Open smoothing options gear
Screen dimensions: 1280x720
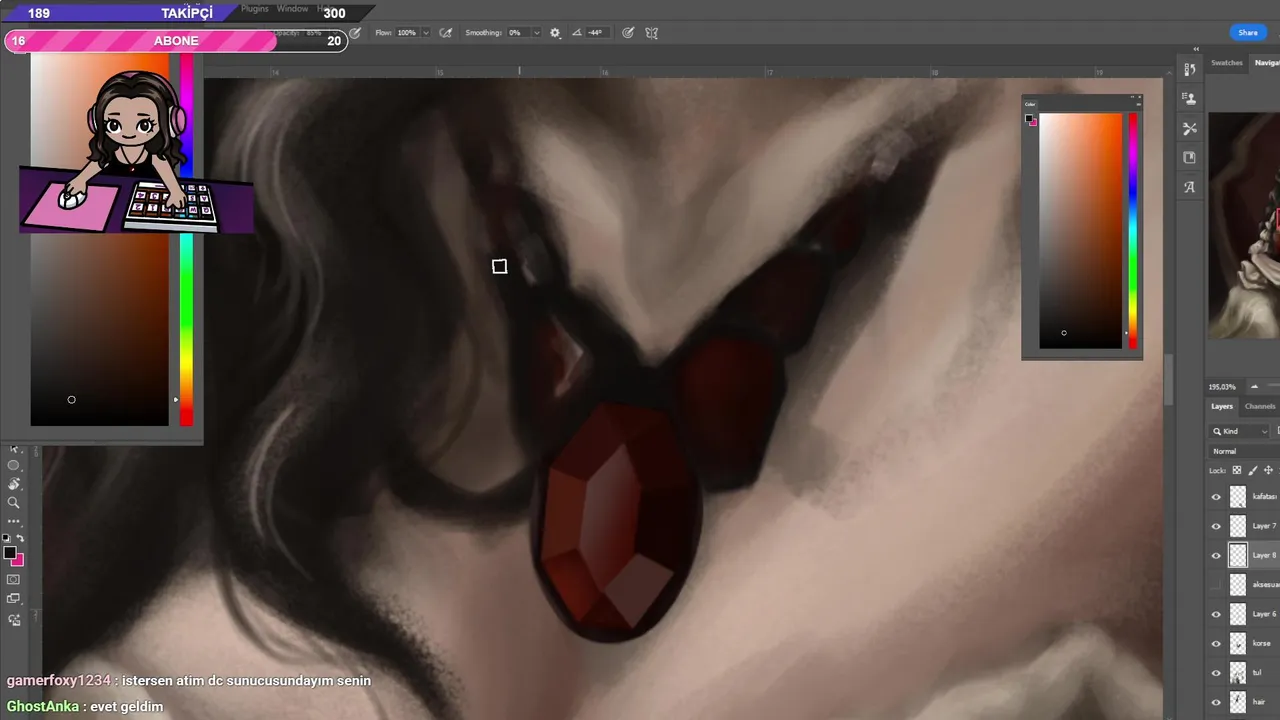point(555,33)
